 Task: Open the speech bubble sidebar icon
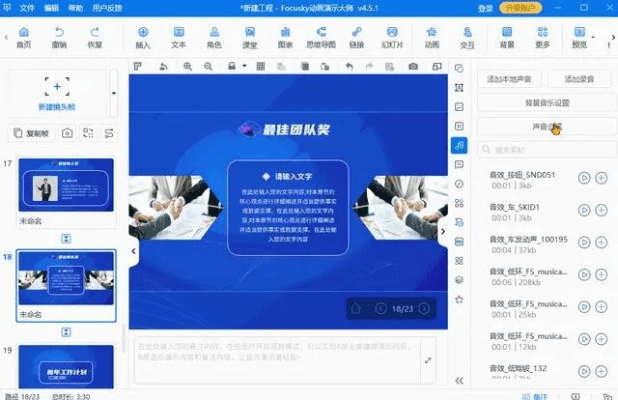click(459, 164)
